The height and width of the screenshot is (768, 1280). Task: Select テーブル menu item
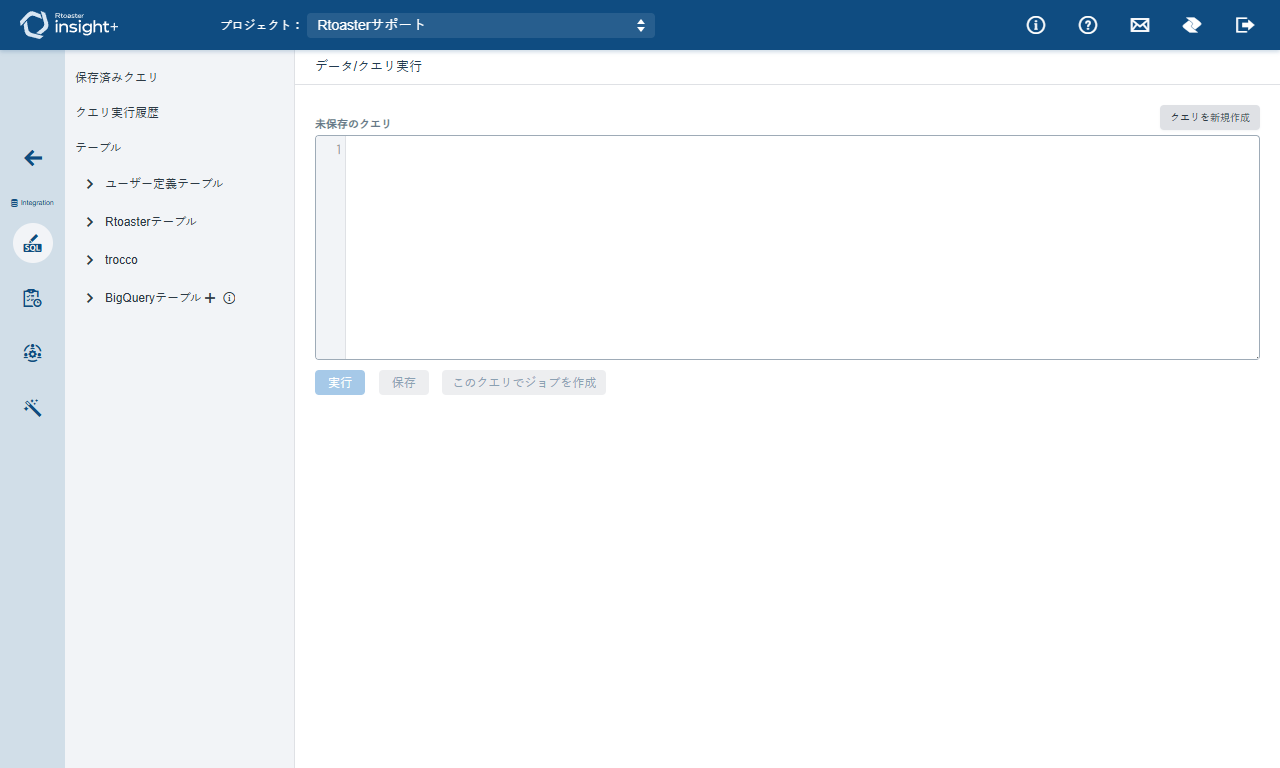coord(98,147)
